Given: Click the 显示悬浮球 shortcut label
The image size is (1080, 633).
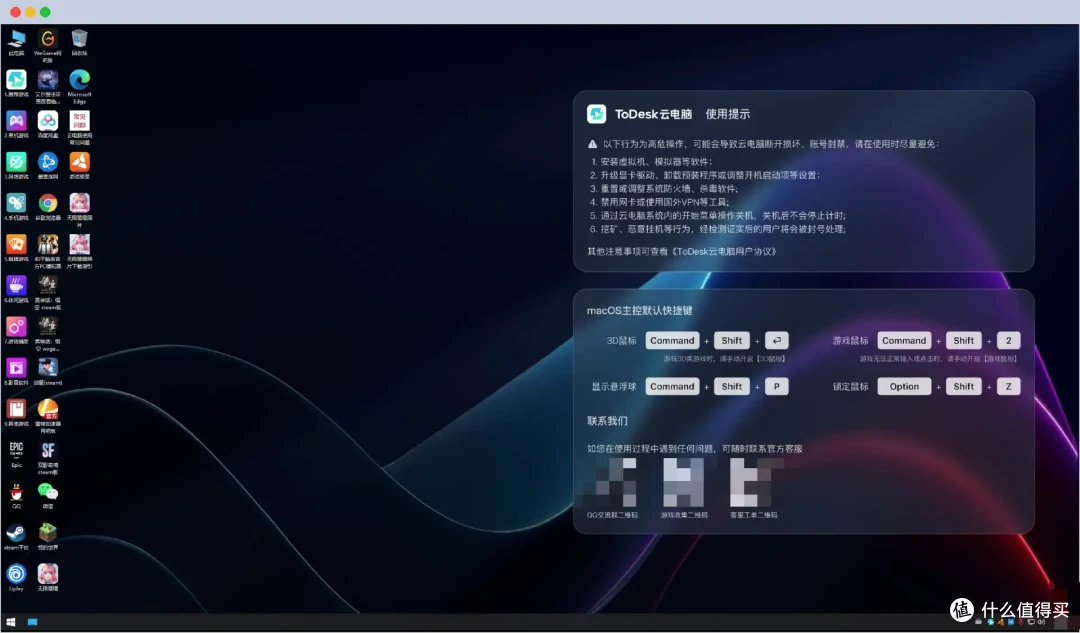Looking at the screenshot, I should click(614, 386).
